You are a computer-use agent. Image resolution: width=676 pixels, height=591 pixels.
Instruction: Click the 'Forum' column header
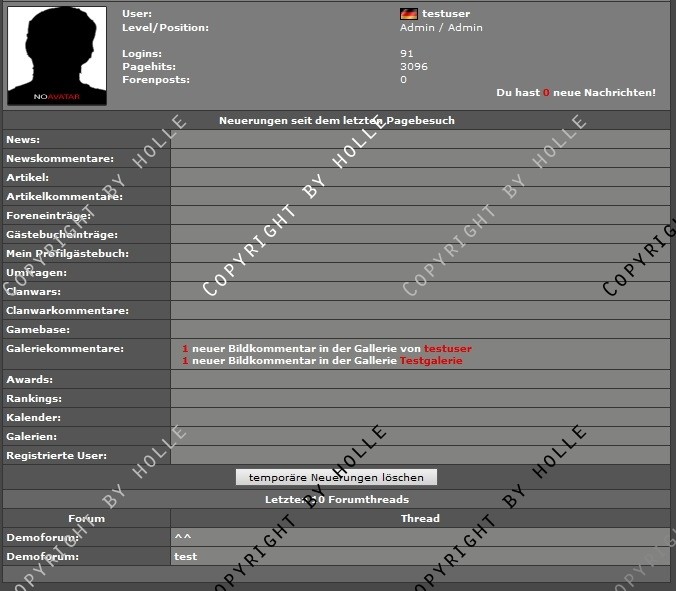pyautogui.click(x=86, y=518)
